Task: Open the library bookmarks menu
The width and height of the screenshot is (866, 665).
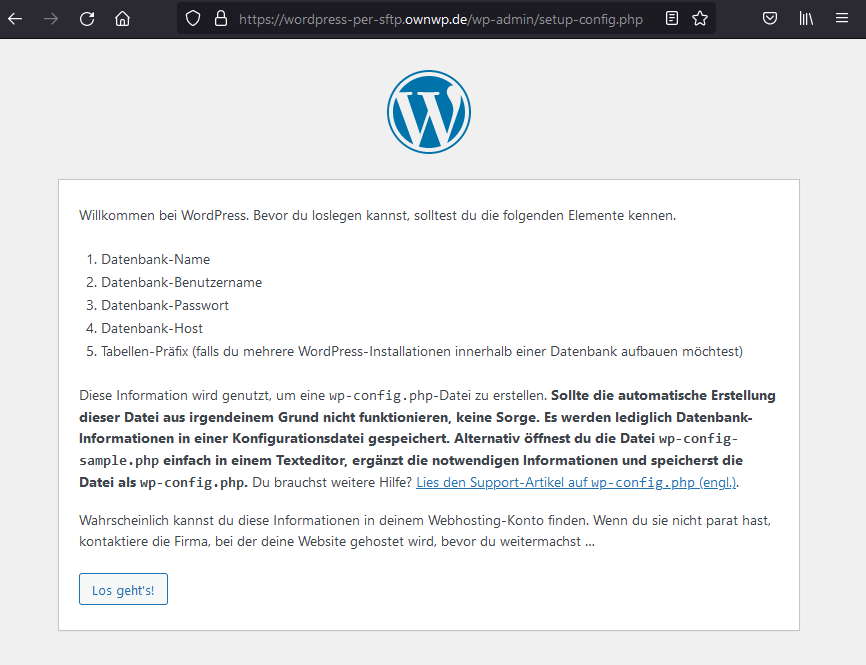Action: pos(806,19)
